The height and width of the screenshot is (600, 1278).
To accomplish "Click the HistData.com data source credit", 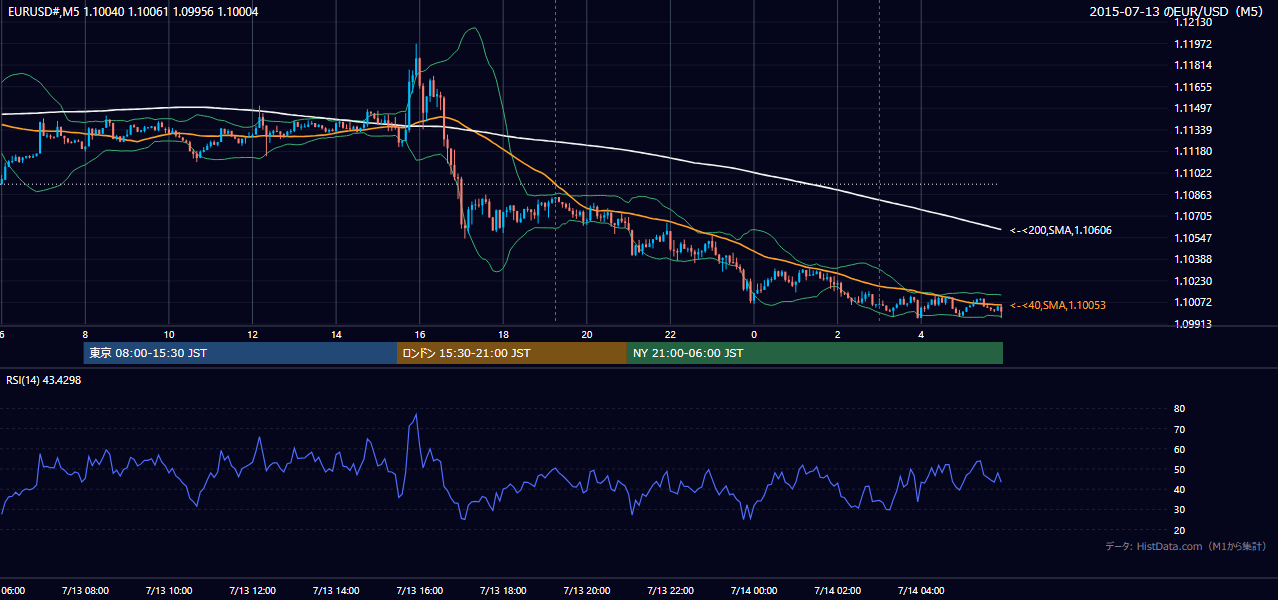I will [x=1186, y=546].
